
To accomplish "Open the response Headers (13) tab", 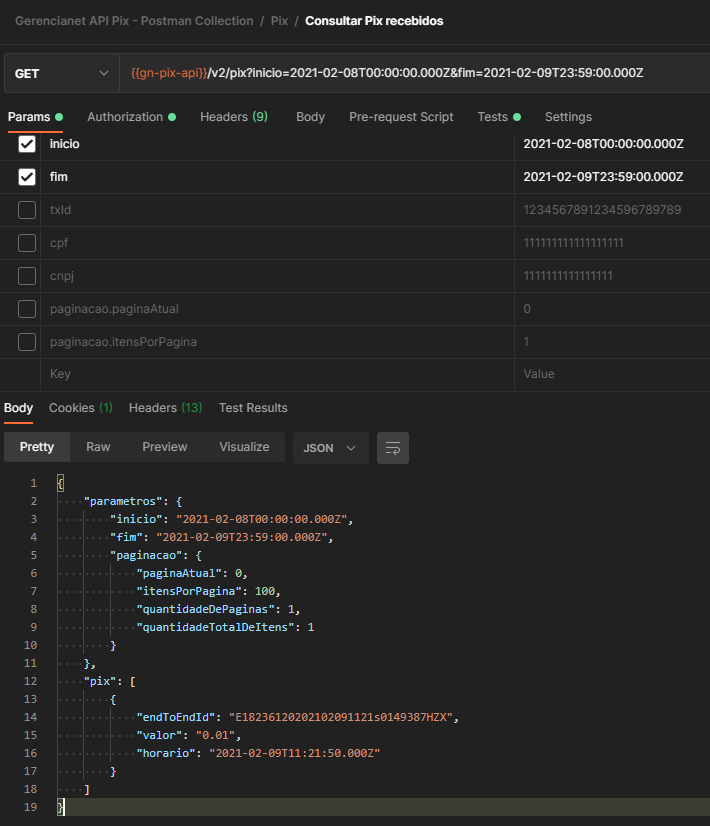I will click(x=165, y=408).
